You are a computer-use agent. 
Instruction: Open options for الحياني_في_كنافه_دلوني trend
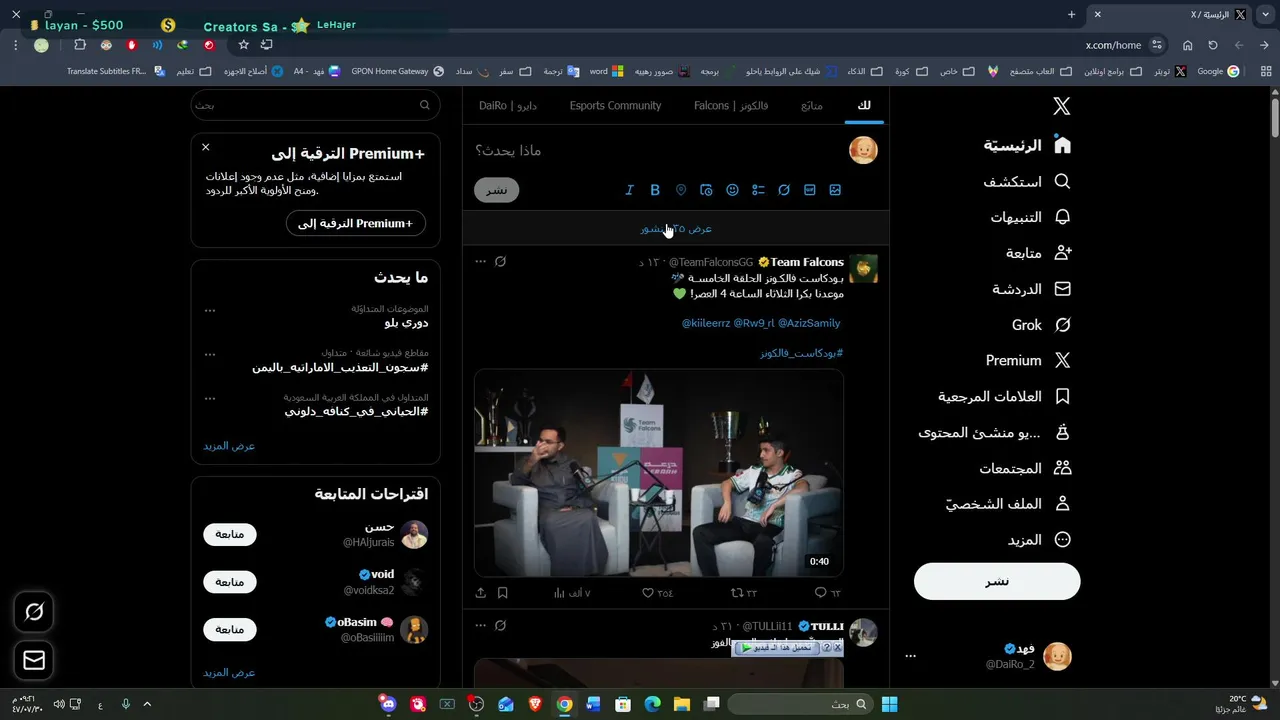click(x=210, y=398)
